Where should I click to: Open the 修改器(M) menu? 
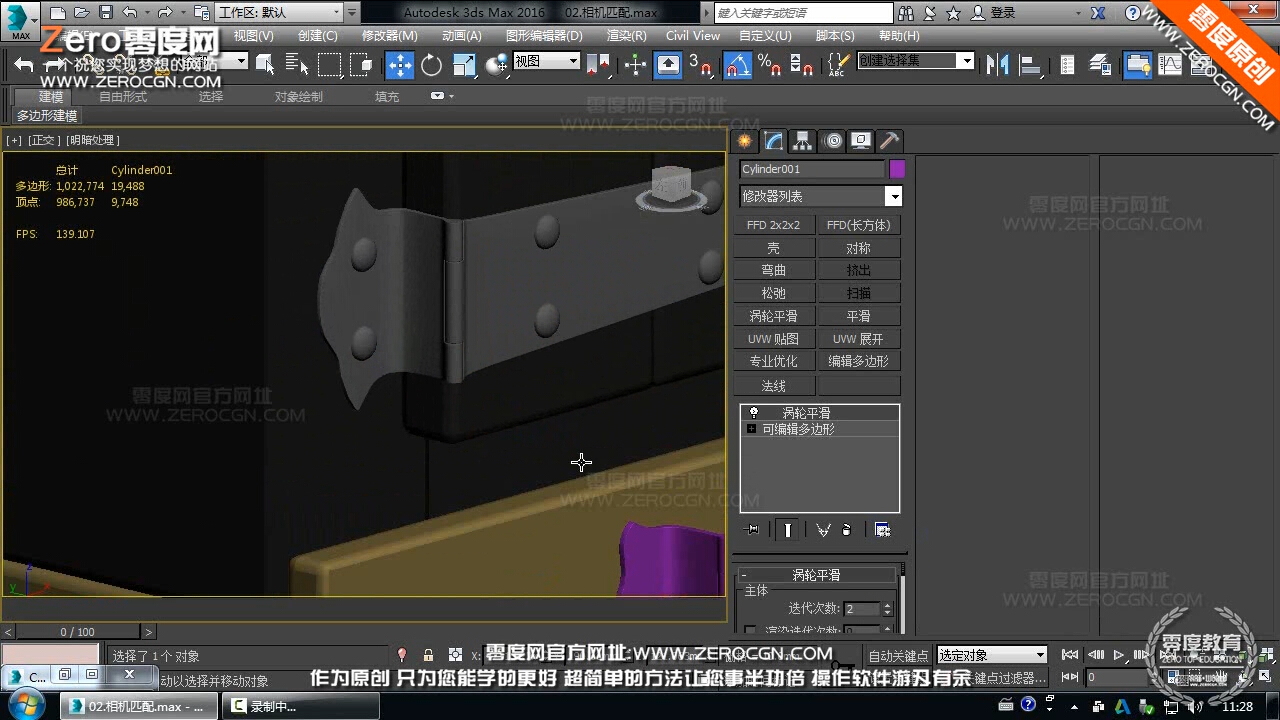point(389,35)
